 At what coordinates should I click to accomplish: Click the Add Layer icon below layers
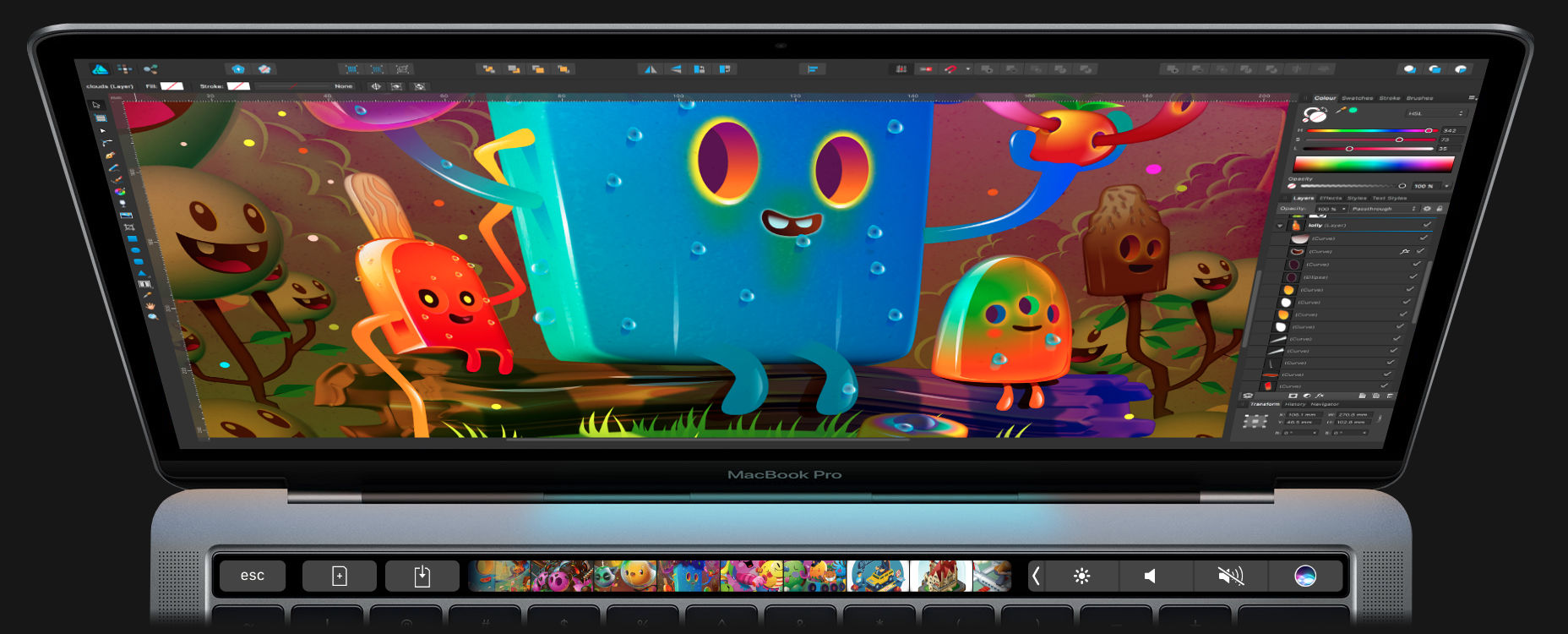pos(1363,396)
